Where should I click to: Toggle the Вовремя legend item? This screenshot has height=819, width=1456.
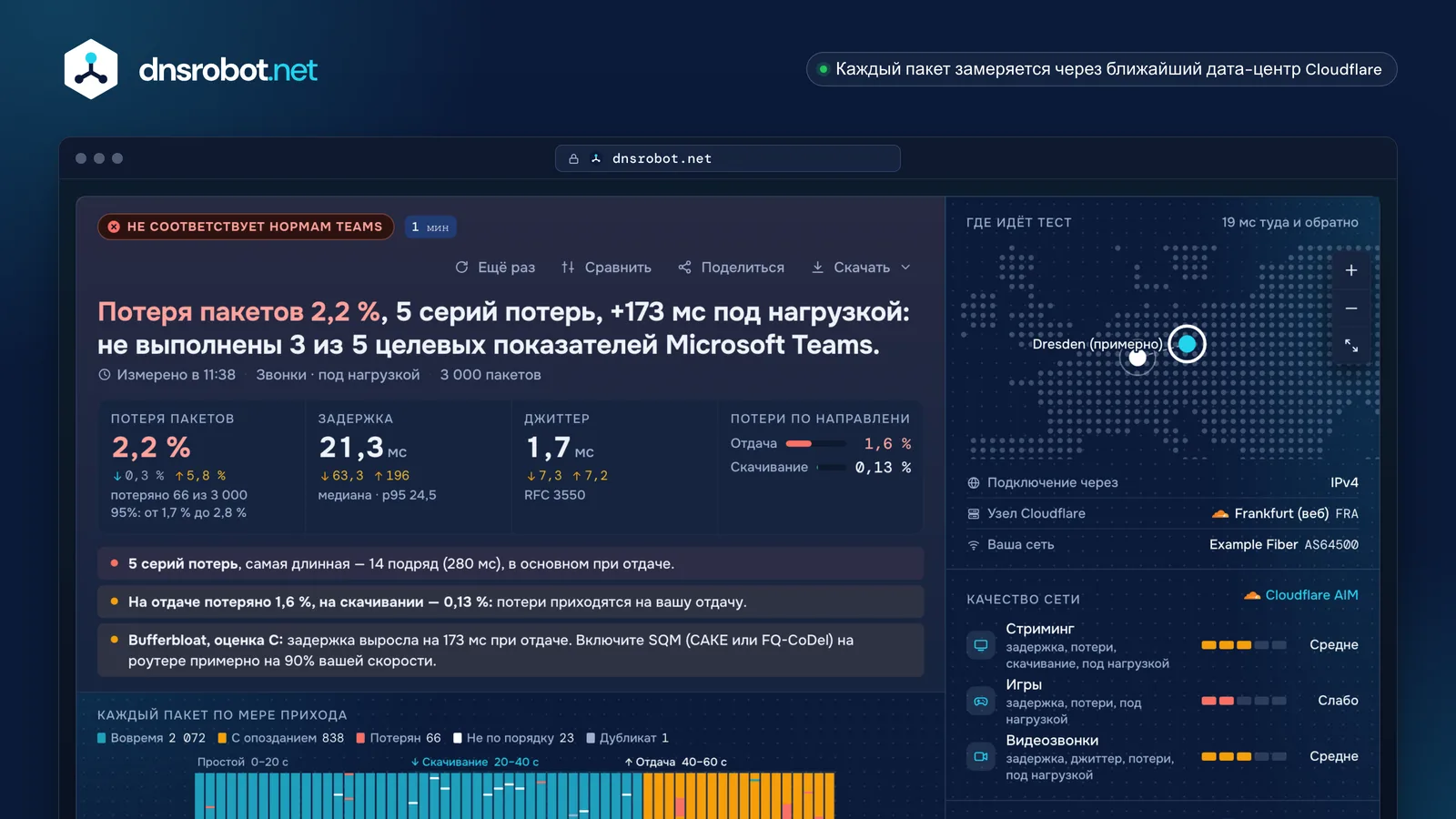click(x=151, y=738)
